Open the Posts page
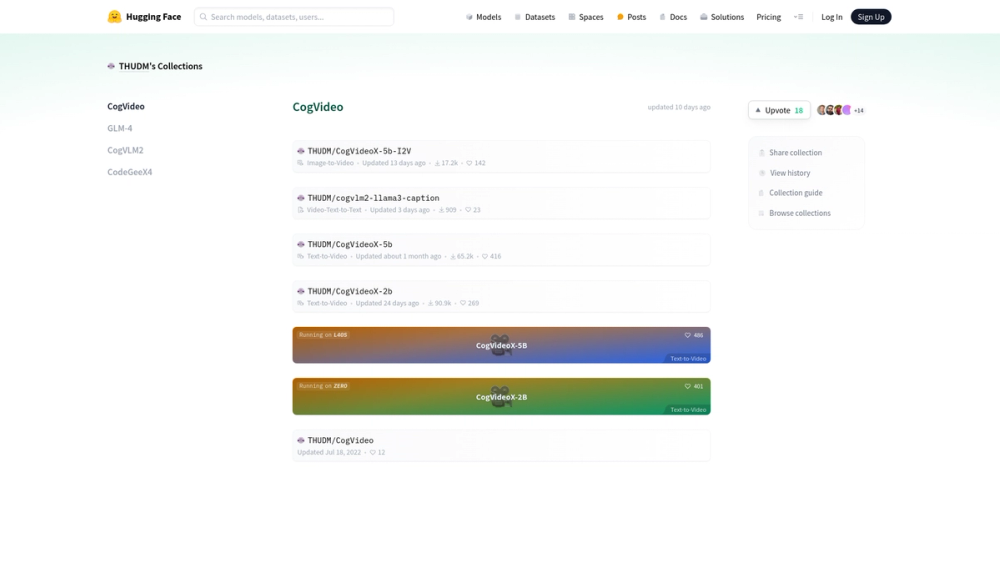Image resolution: width=1000 pixels, height=563 pixels. tap(631, 17)
